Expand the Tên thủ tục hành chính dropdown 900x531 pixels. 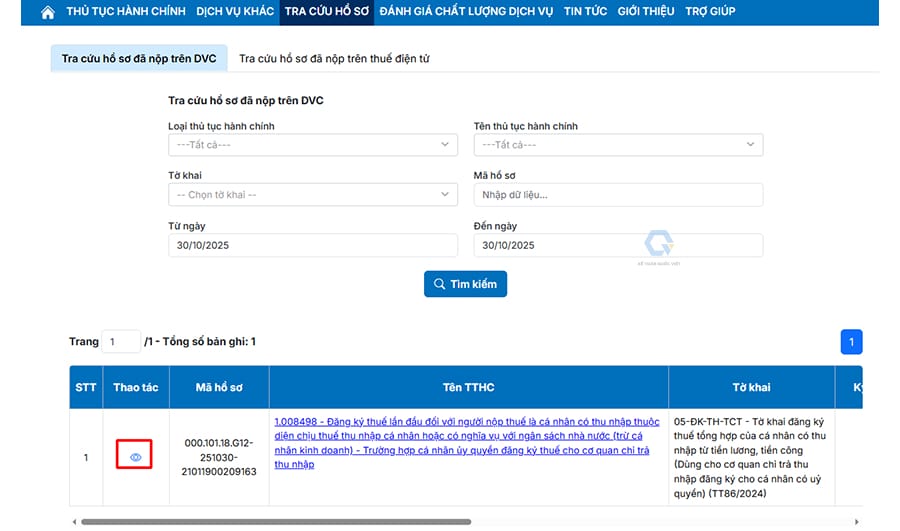pos(617,145)
